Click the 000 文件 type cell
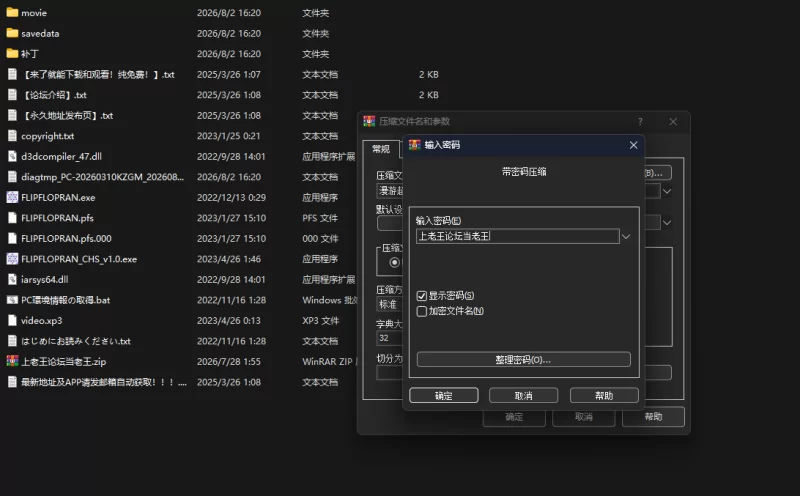 pyautogui.click(x=320, y=238)
